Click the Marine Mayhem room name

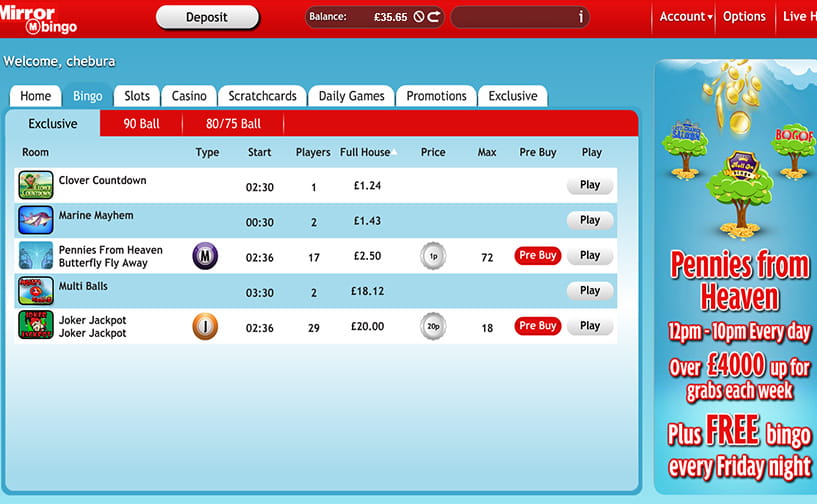coord(96,215)
